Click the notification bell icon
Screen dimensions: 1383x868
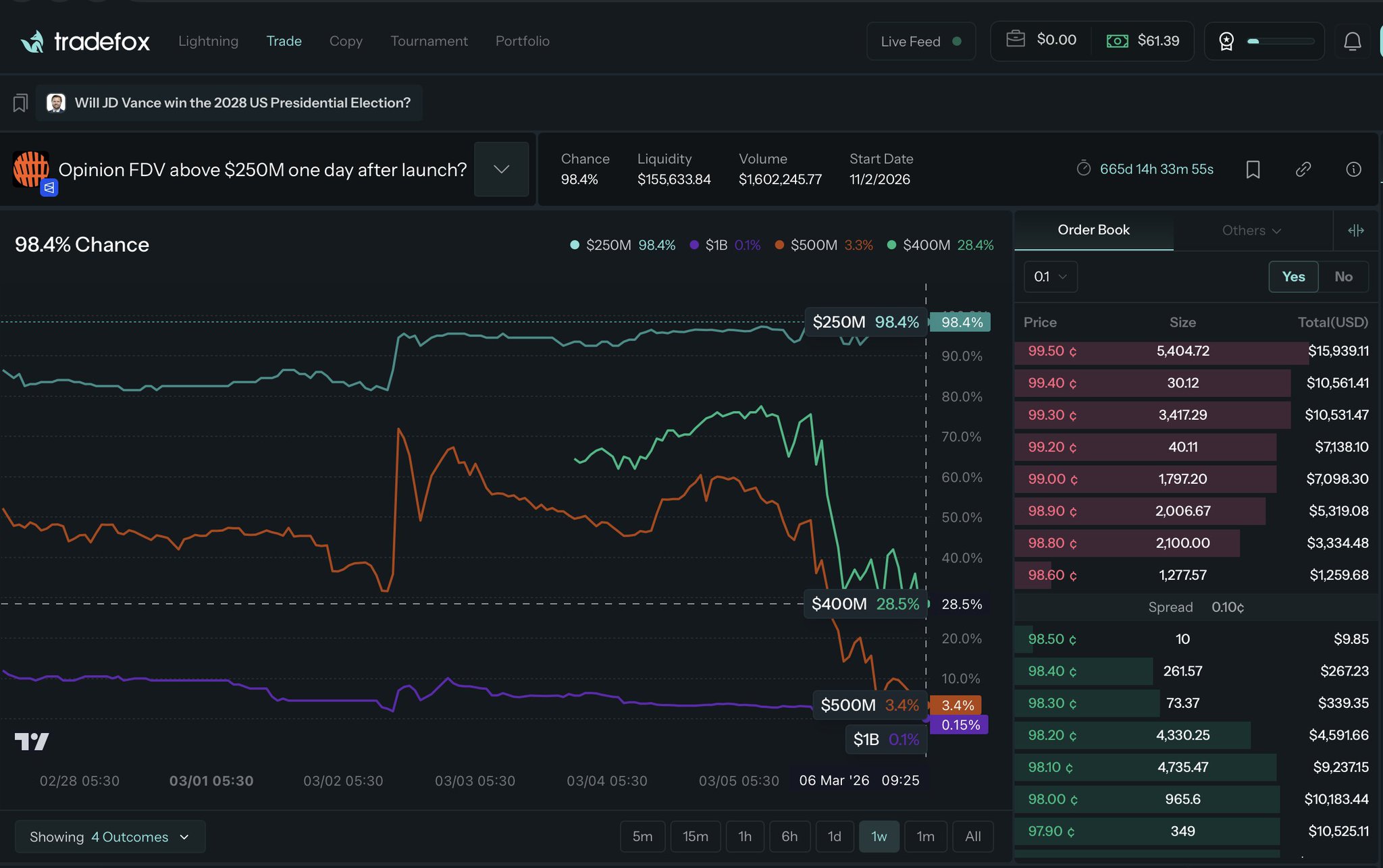[1352, 42]
